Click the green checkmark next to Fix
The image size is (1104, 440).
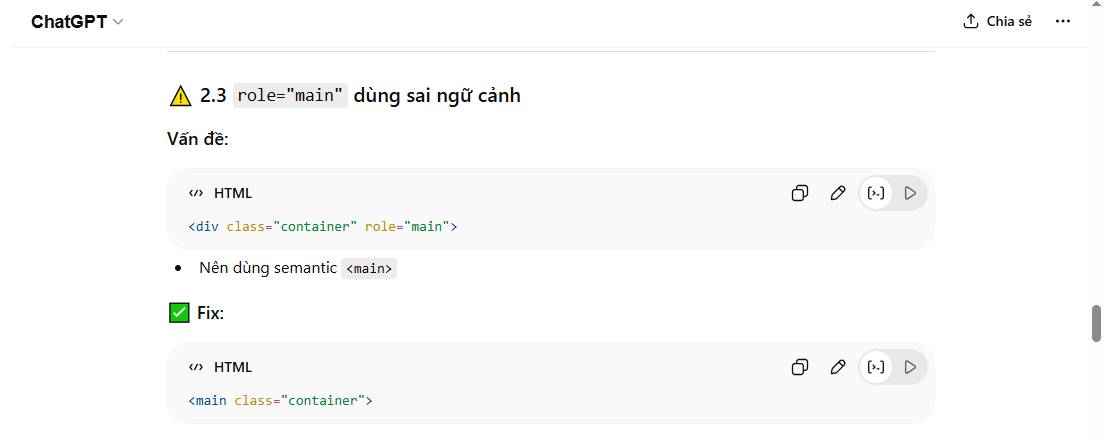179,313
